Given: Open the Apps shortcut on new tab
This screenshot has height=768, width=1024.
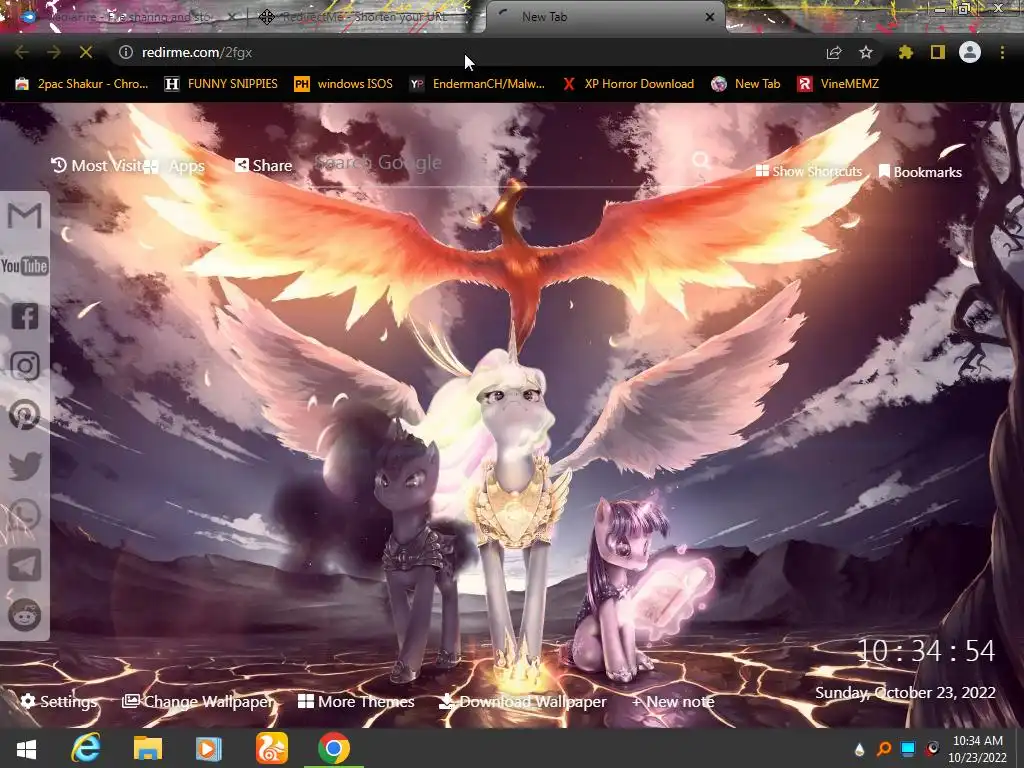Looking at the screenshot, I should click(x=176, y=167).
